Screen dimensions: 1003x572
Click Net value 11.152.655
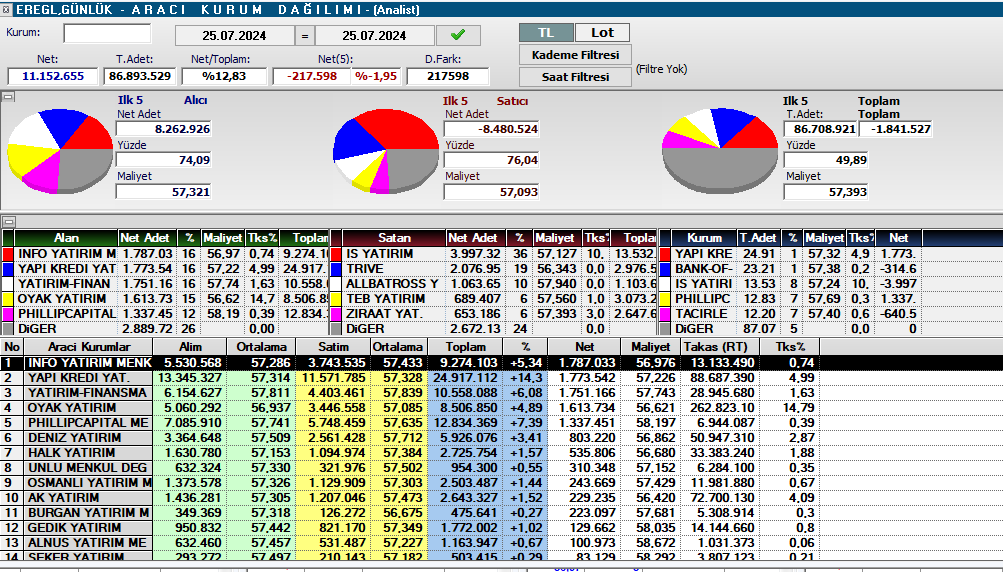point(52,76)
